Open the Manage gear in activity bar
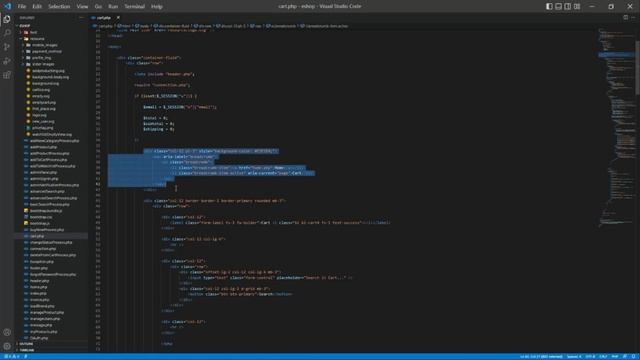Image resolution: width=640 pixels, height=360 pixels. pyautogui.click(x=7, y=346)
